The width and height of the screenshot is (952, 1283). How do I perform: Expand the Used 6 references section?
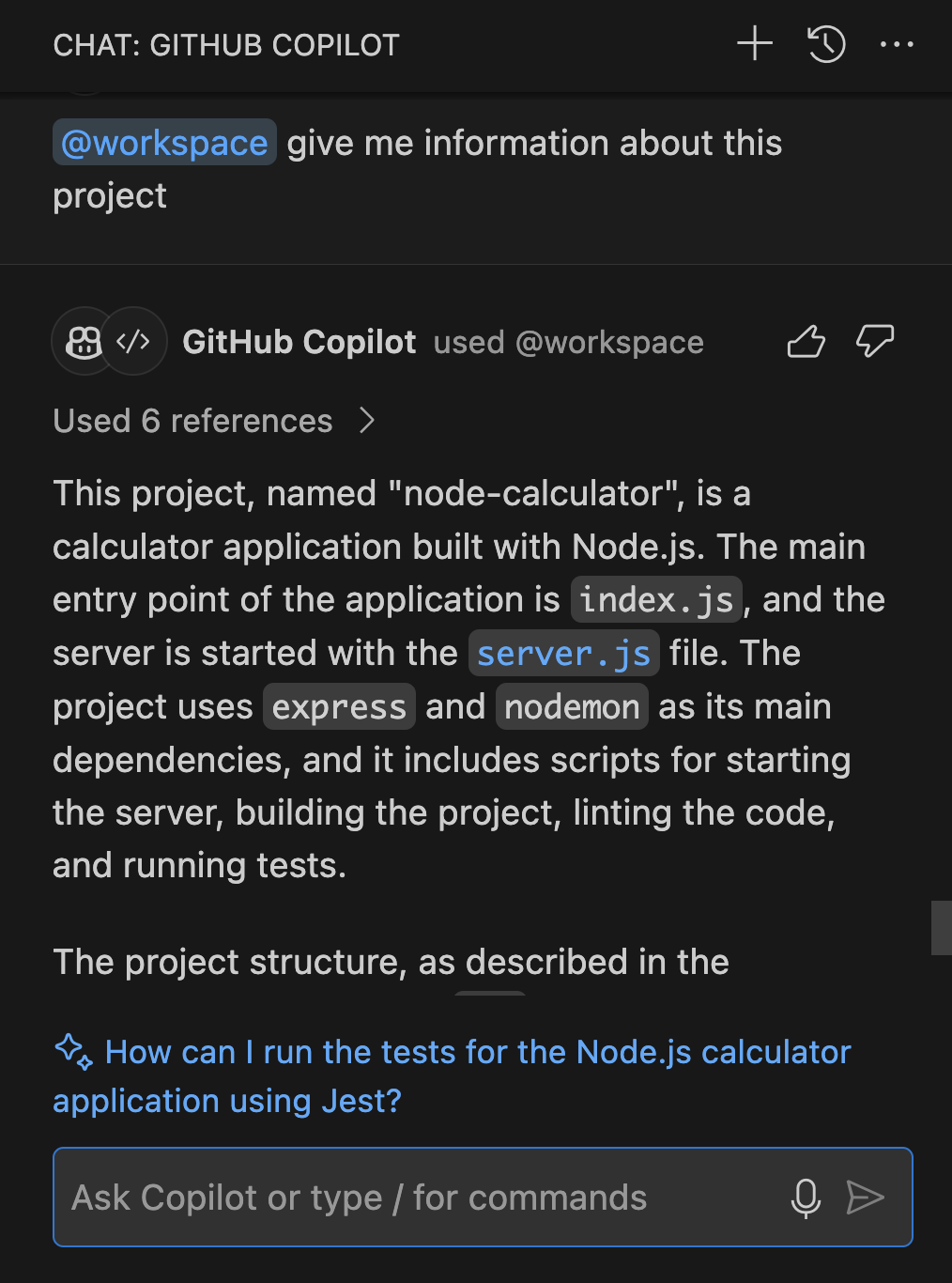pos(193,421)
